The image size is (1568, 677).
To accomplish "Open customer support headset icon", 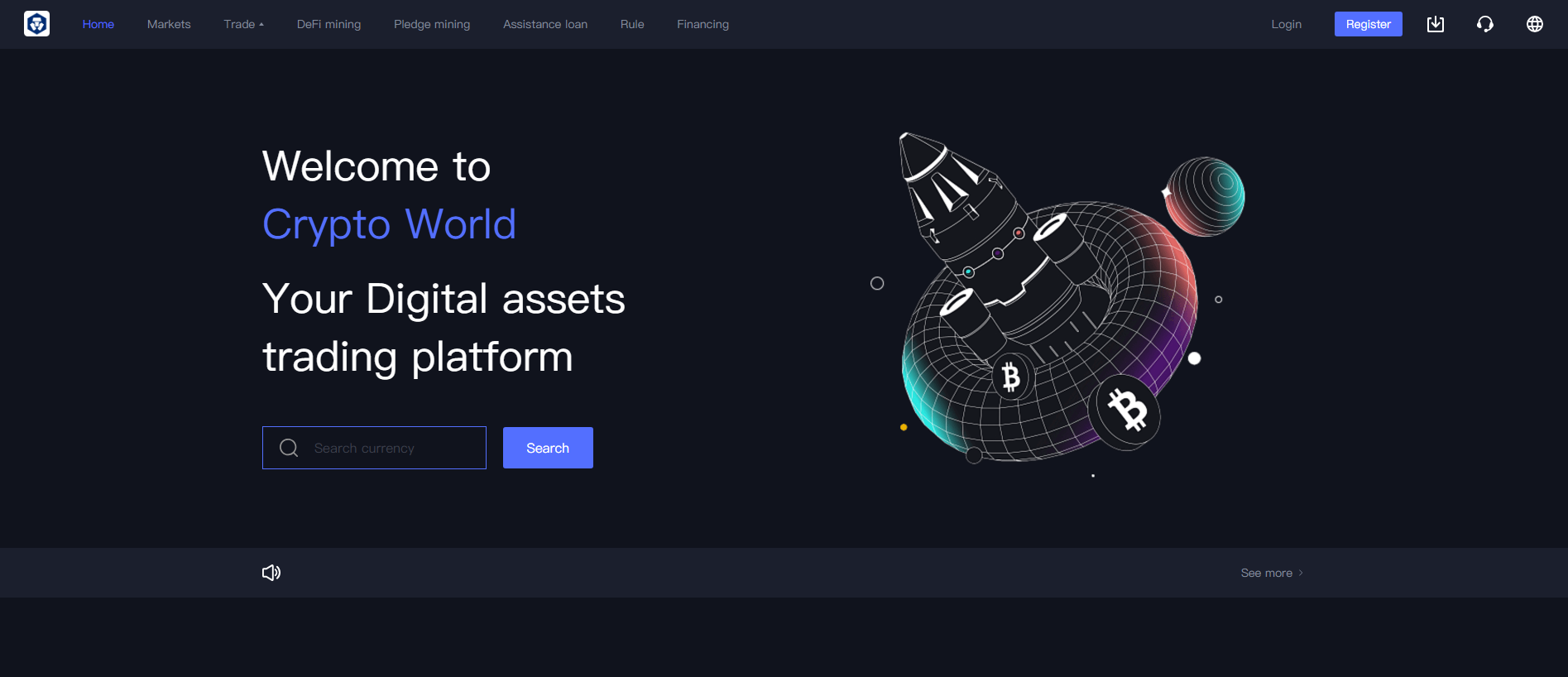I will click(1485, 24).
